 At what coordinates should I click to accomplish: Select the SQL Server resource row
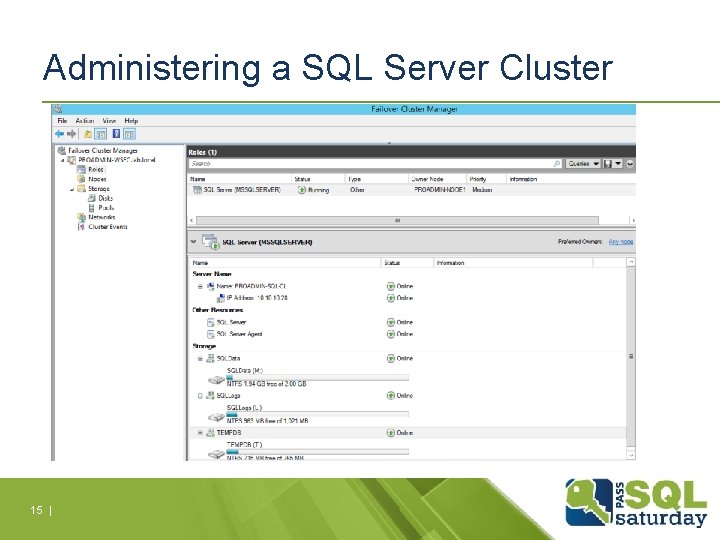click(231, 322)
